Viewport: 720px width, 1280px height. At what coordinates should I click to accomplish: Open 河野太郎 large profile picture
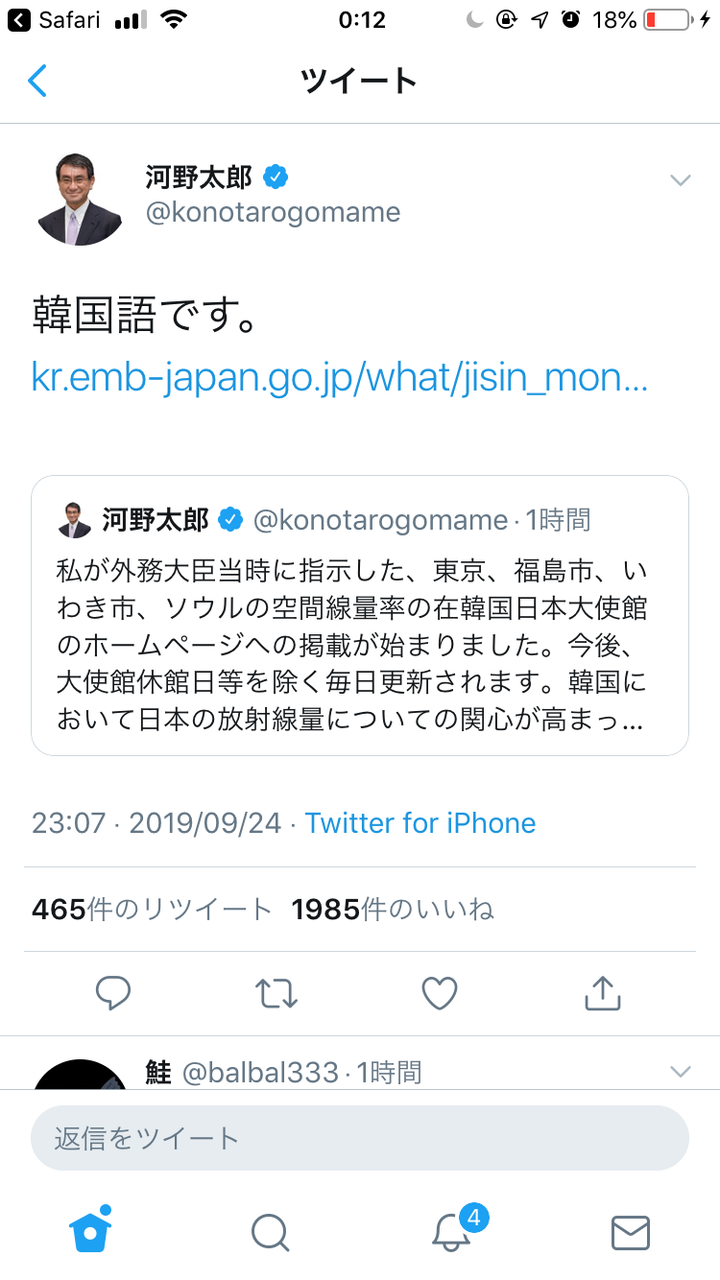[80, 201]
